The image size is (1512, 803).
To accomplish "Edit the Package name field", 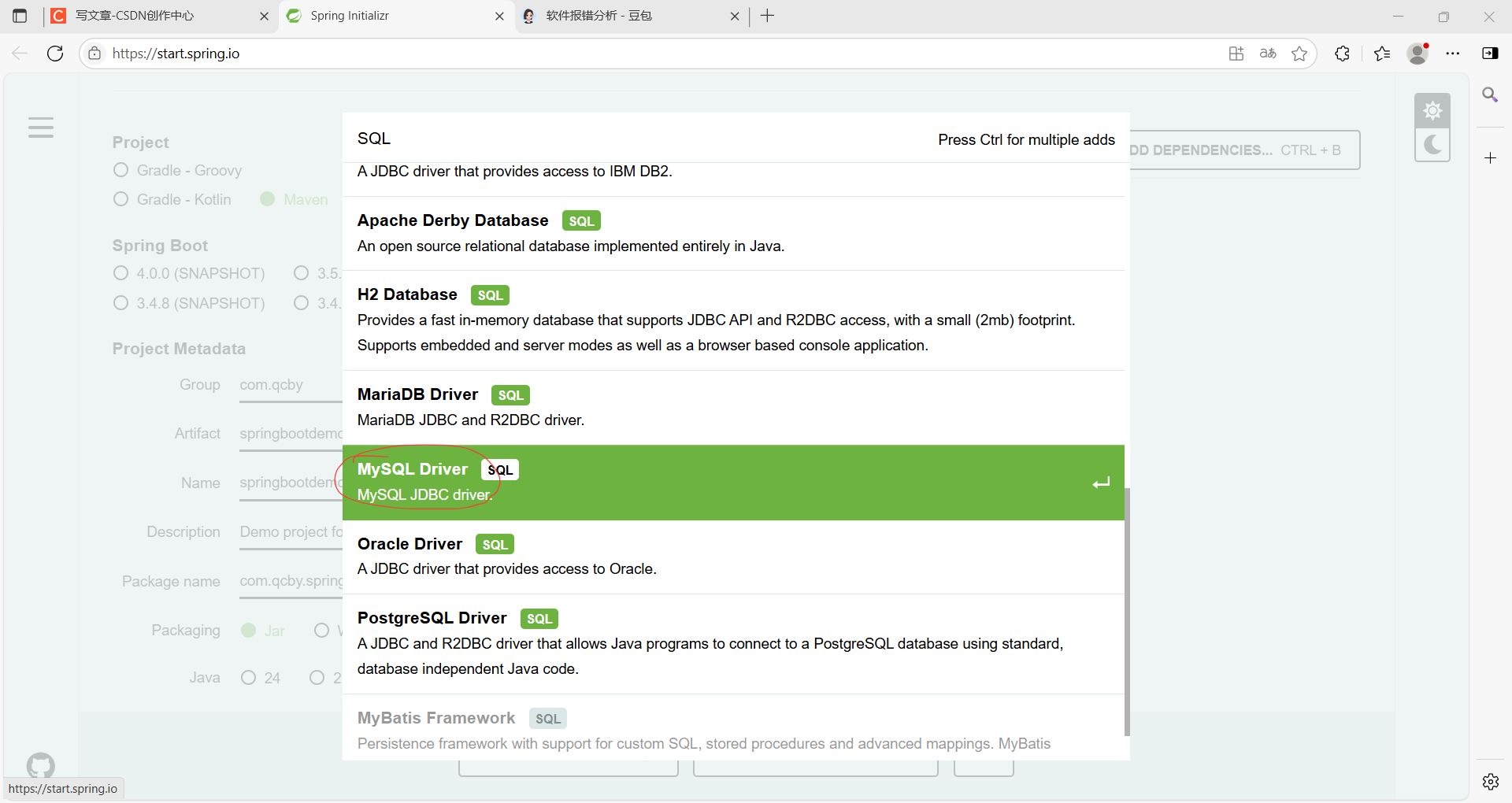I will tap(291, 581).
